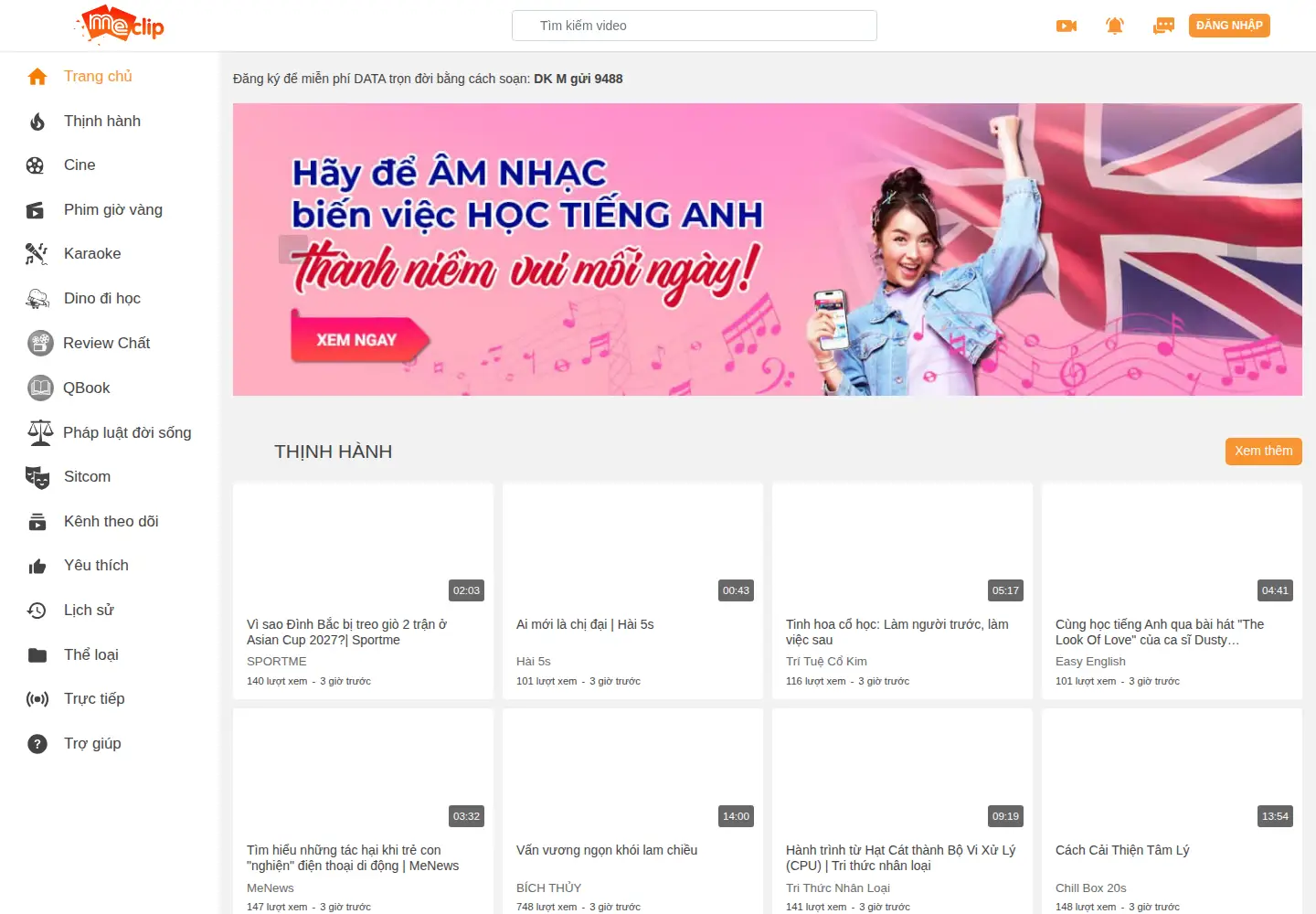Click the Trợ giúp question mark icon
This screenshot has height=914, width=1316.
pyautogui.click(x=37, y=744)
